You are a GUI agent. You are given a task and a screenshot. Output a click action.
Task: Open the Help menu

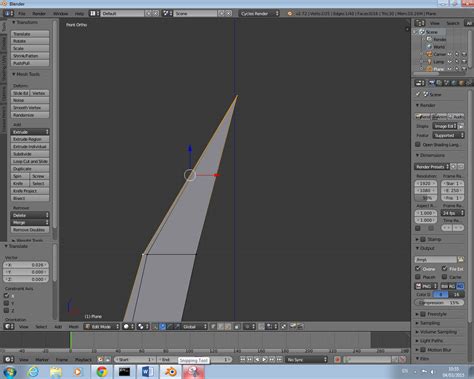point(79,14)
